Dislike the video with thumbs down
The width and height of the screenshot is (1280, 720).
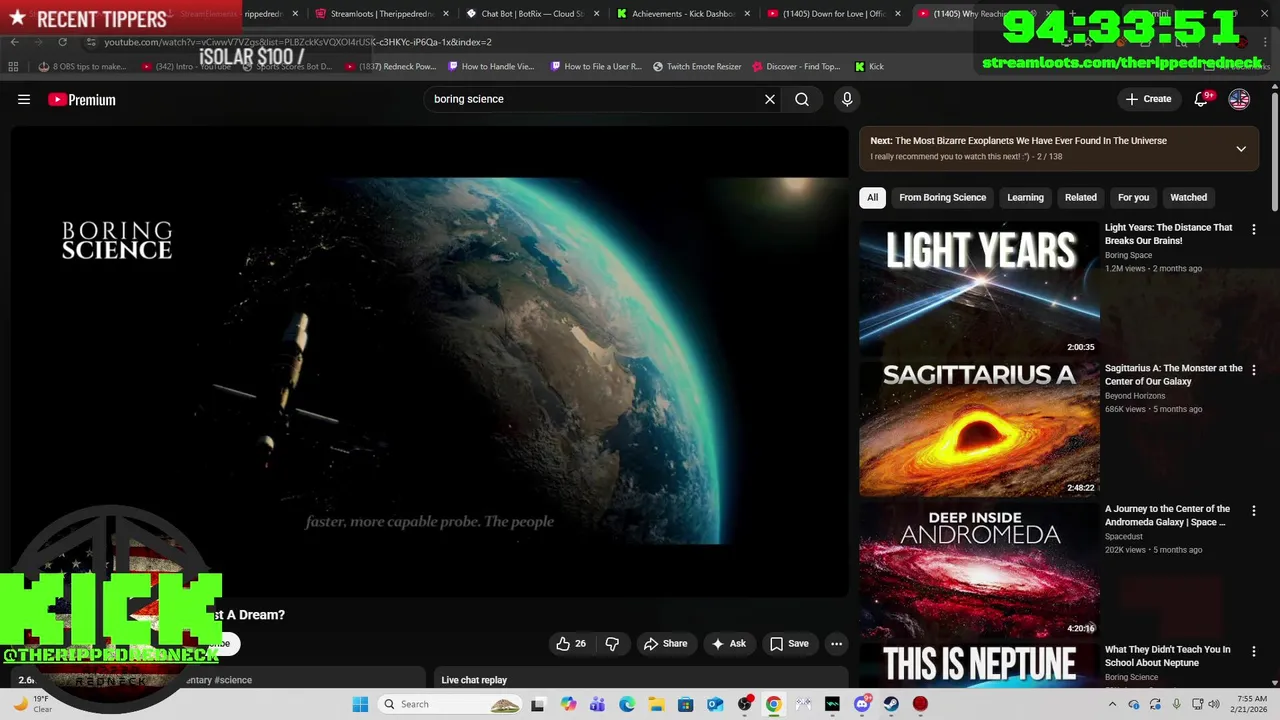coord(612,644)
